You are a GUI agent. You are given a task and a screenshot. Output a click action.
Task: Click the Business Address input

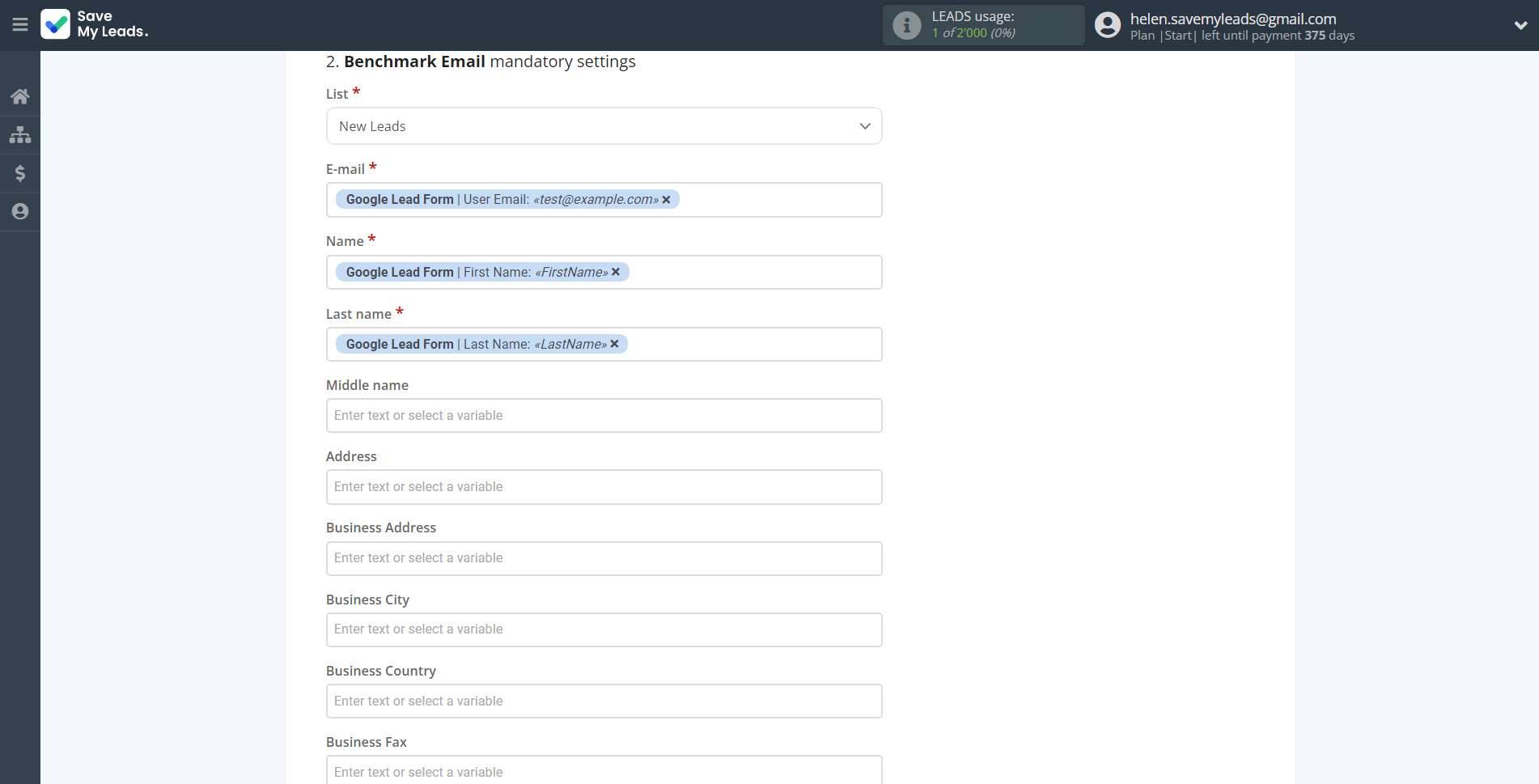(x=604, y=558)
